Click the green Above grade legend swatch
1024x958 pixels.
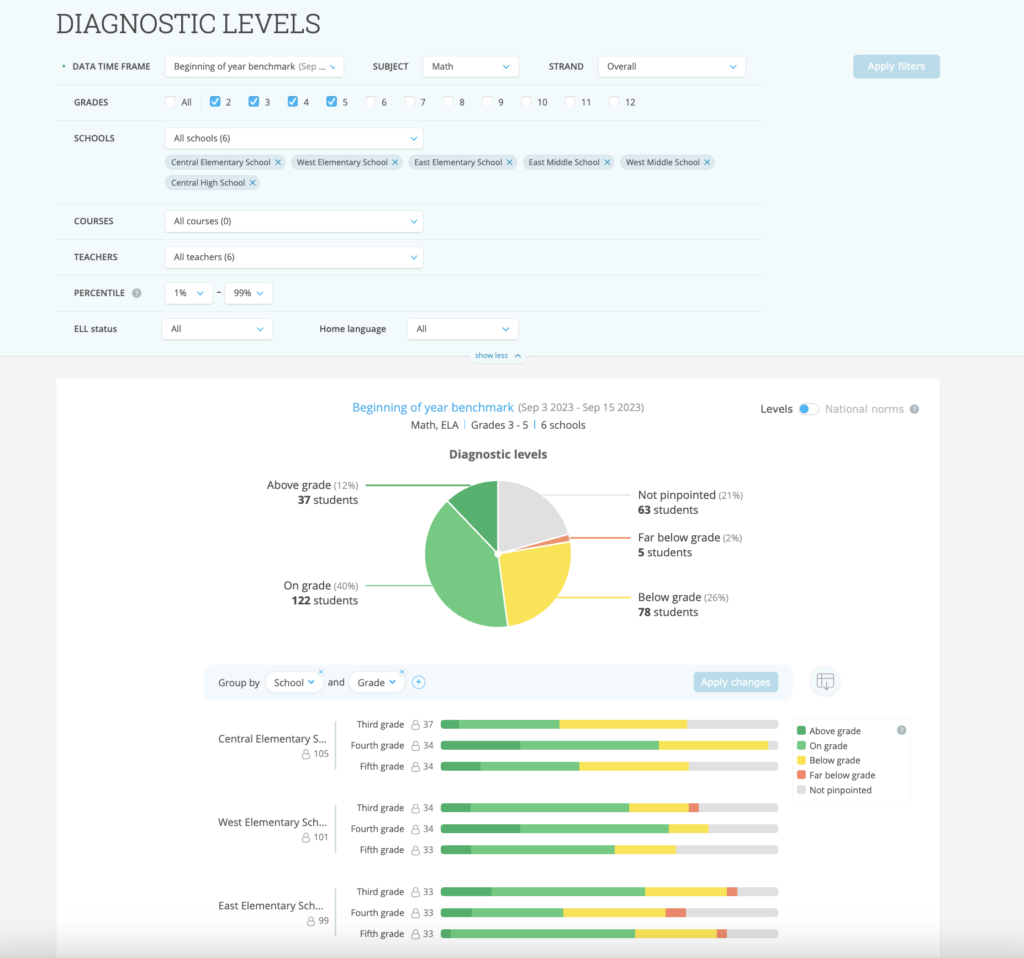tap(800, 730)
